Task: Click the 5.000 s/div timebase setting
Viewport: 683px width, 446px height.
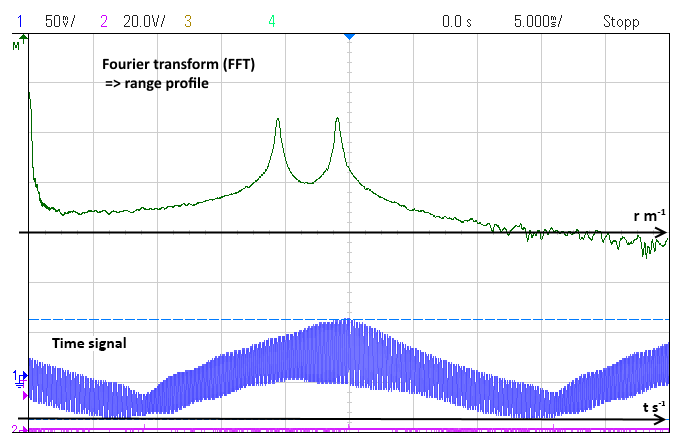Action: 539,20
